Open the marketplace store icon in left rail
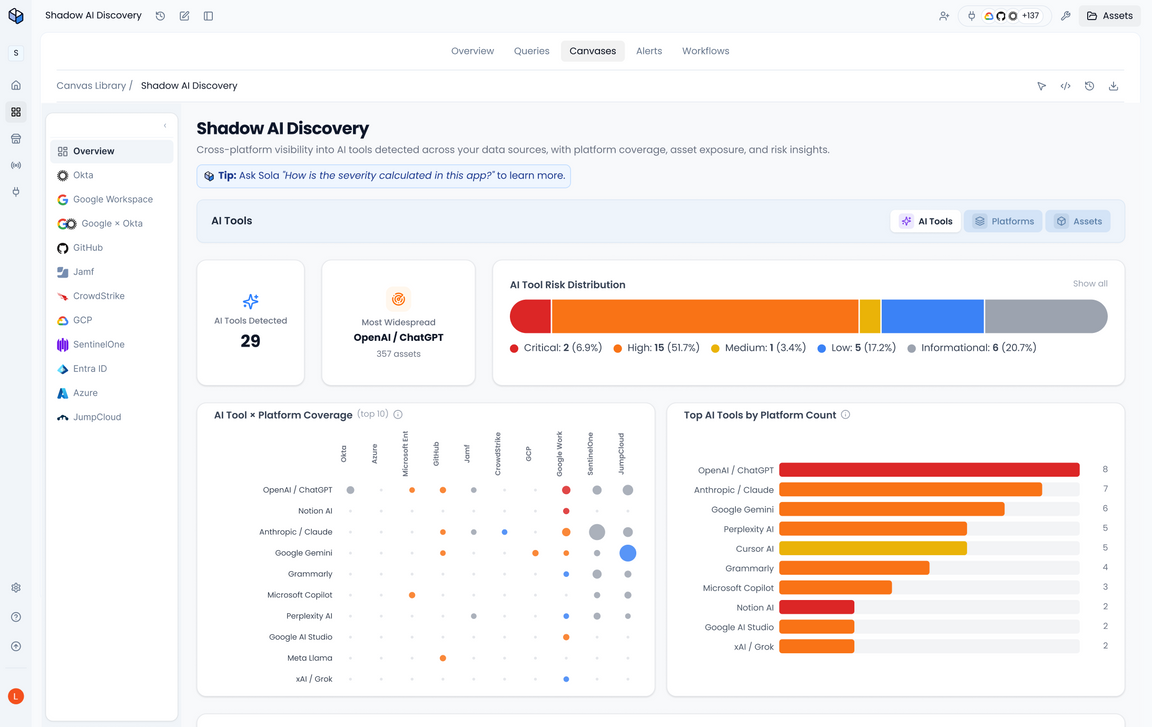The image size is (1152, 727). (x=15, y=139)
